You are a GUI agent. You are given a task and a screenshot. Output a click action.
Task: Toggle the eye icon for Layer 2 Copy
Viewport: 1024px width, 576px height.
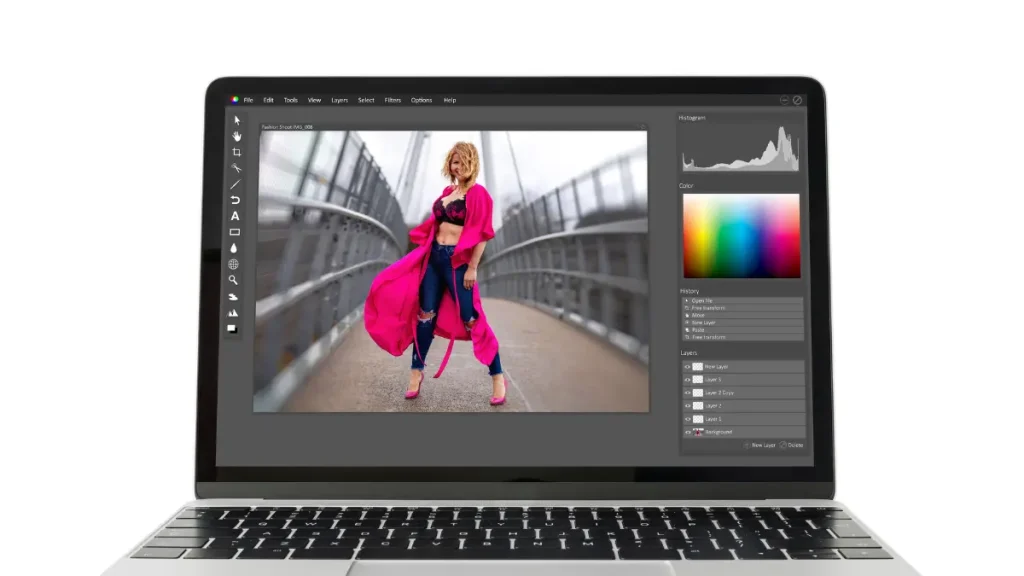click(687, 393)
